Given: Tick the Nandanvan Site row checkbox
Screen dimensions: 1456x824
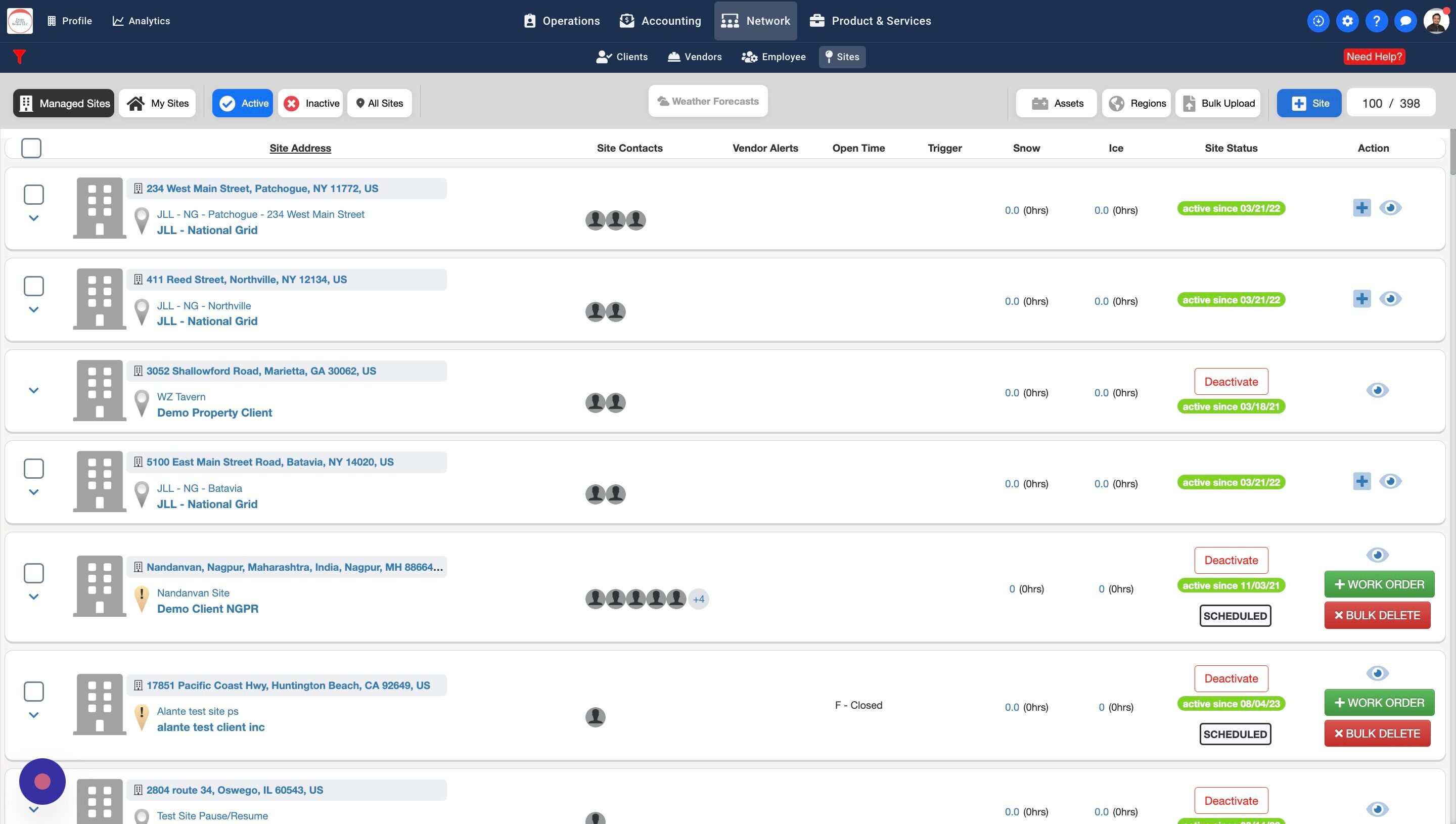Looking at the screenshot, I should tap(34, 573).
